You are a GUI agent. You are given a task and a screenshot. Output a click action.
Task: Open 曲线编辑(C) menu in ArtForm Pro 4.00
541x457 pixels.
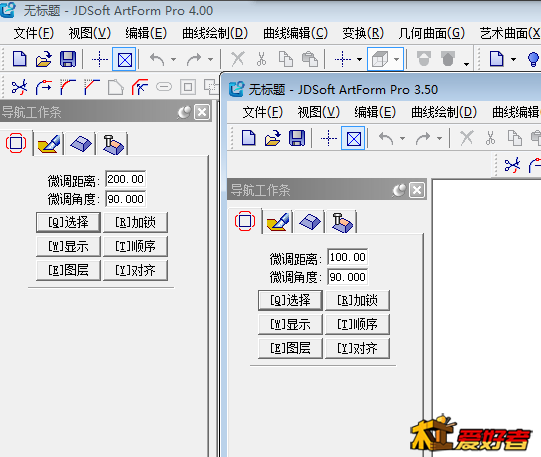coord(295,33)
